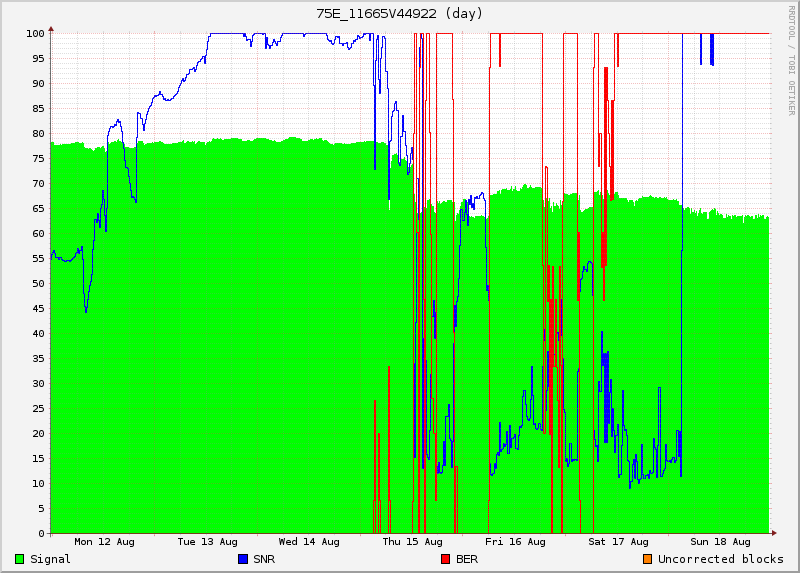Click the Signal legend label
This screenshot has width=800, height=573.
[50, 559]
